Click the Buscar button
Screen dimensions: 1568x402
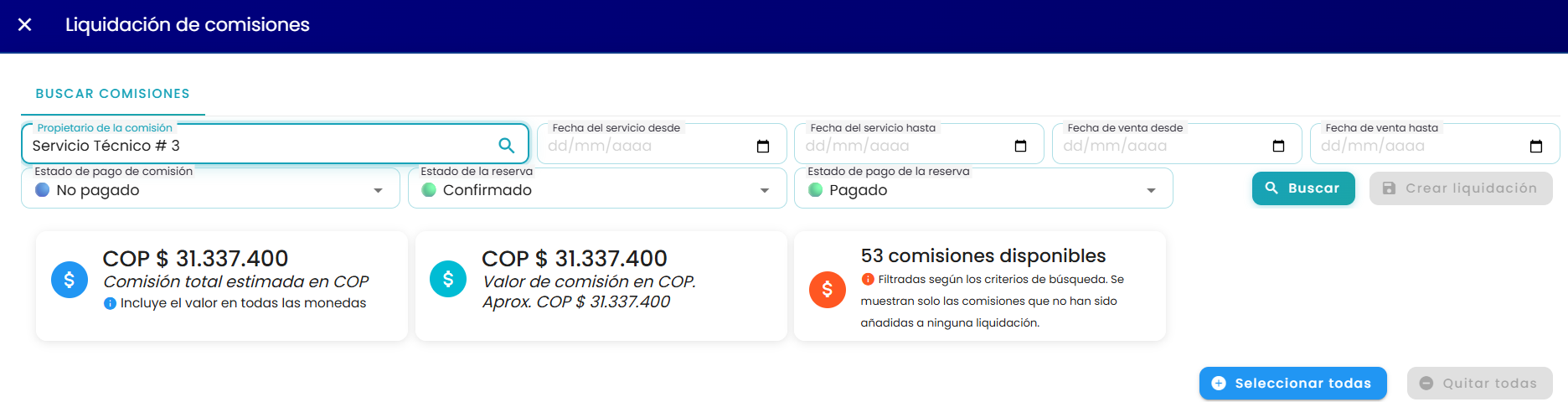(1303, 188)
